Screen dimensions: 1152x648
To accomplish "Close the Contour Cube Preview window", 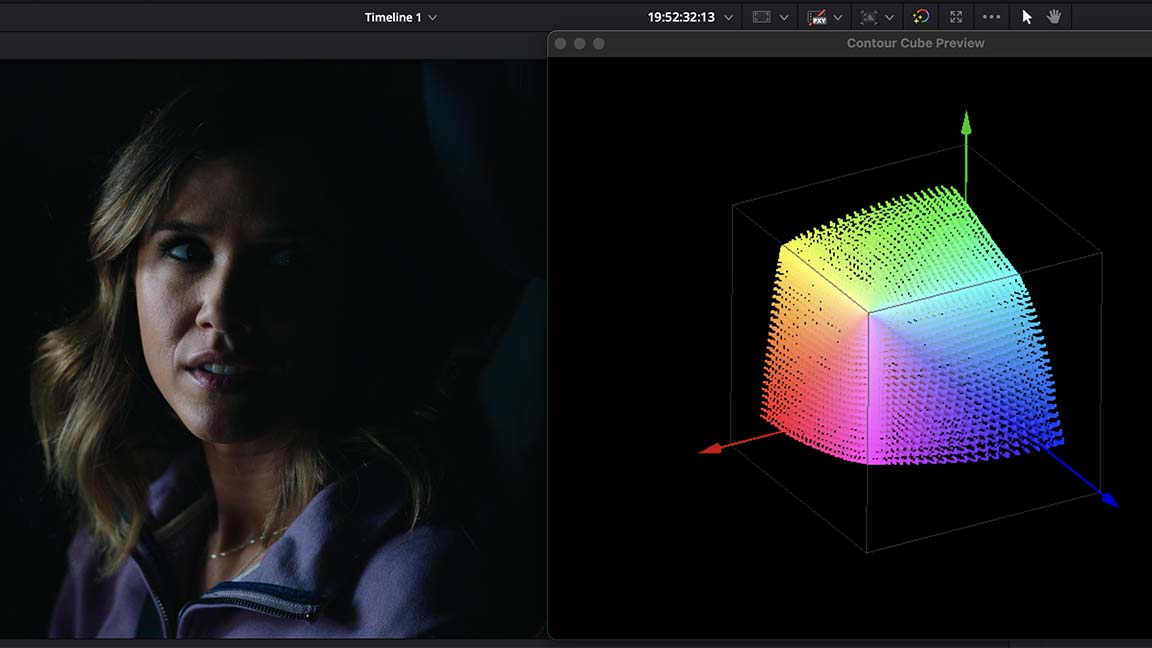I will pyautogui.click(x=561, y=44).
